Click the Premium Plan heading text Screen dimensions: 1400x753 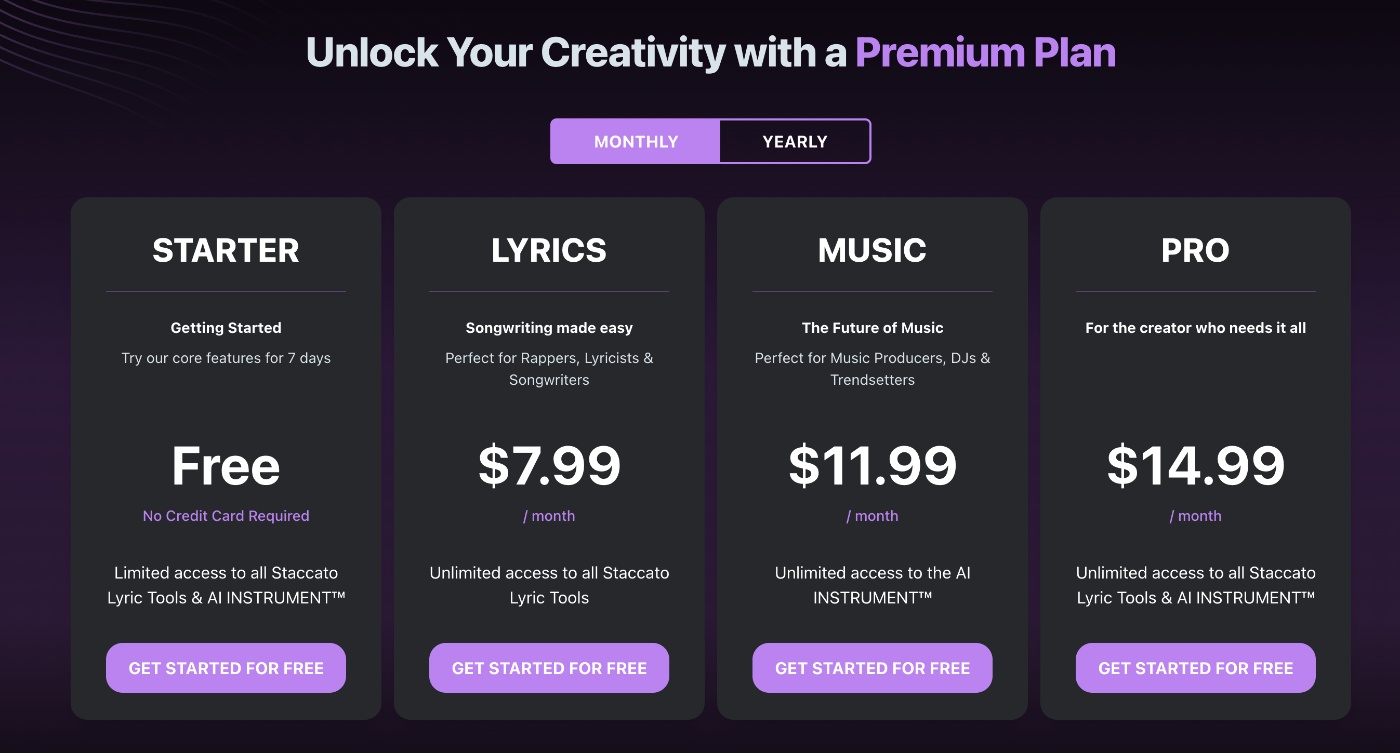(985, 51)
